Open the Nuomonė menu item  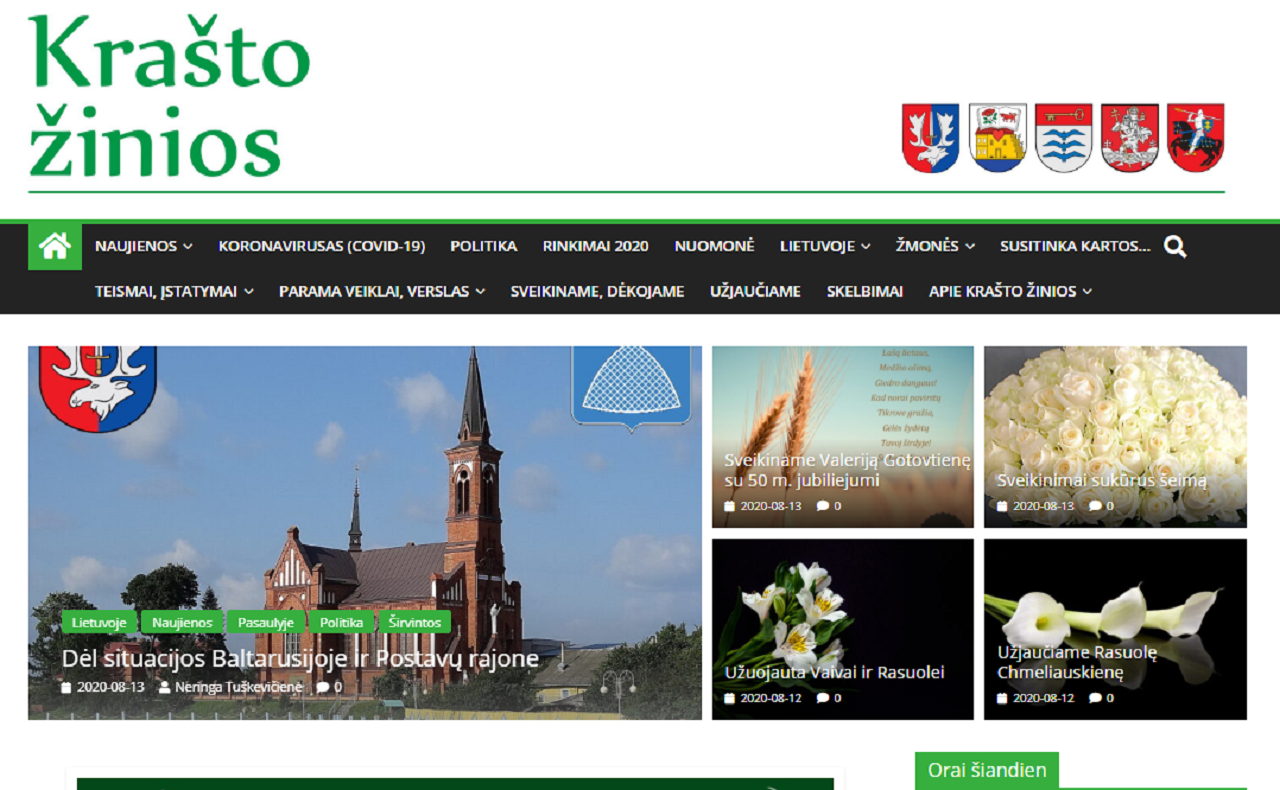(714, 246)
